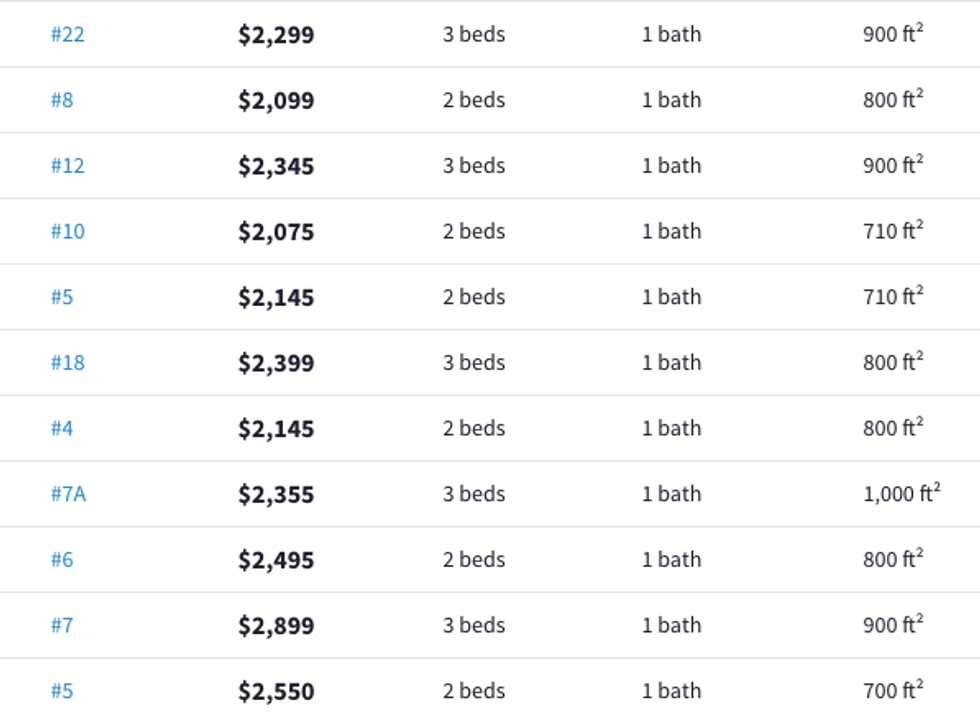Open unit #6 listing link
The image size is (980, 717).
[x=62, y=560]
